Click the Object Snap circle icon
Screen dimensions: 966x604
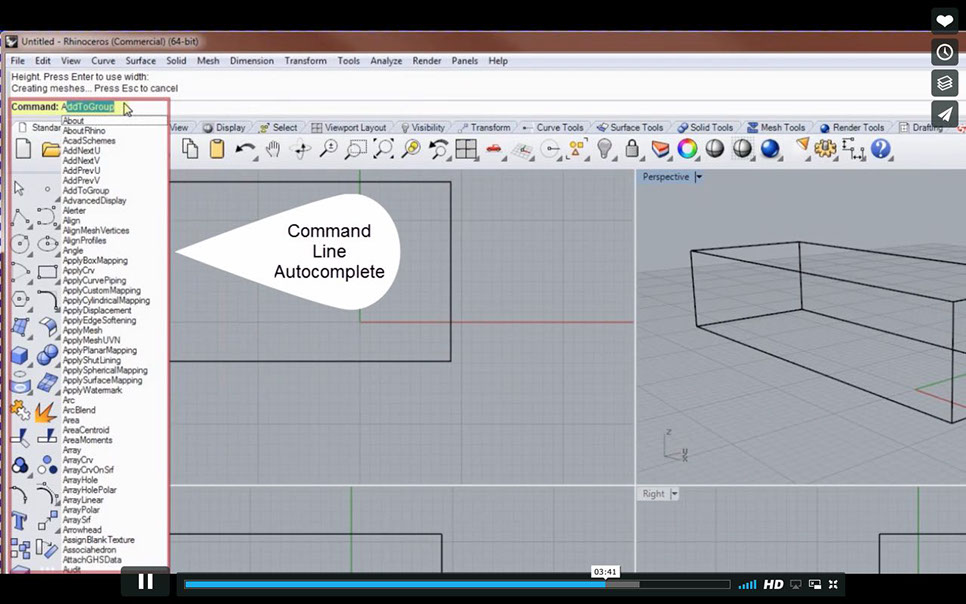[550, 149]
